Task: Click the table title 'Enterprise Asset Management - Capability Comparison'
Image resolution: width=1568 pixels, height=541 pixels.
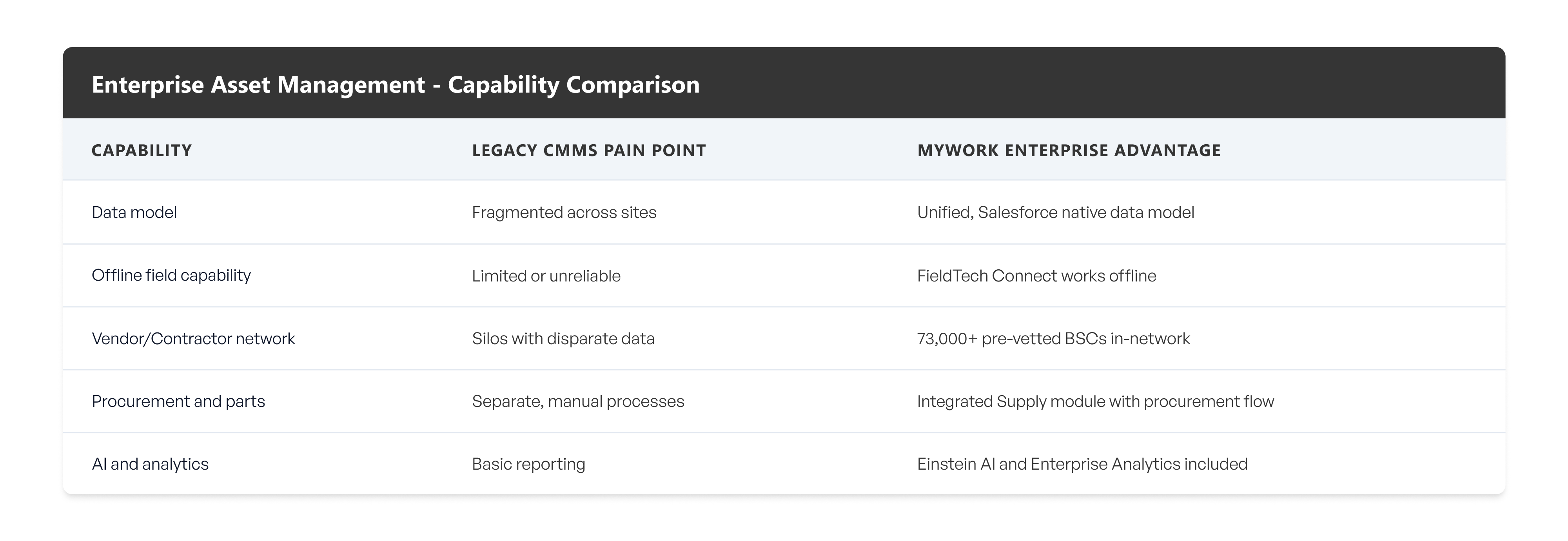Action: pyautogui.click(x=395, y=85)
